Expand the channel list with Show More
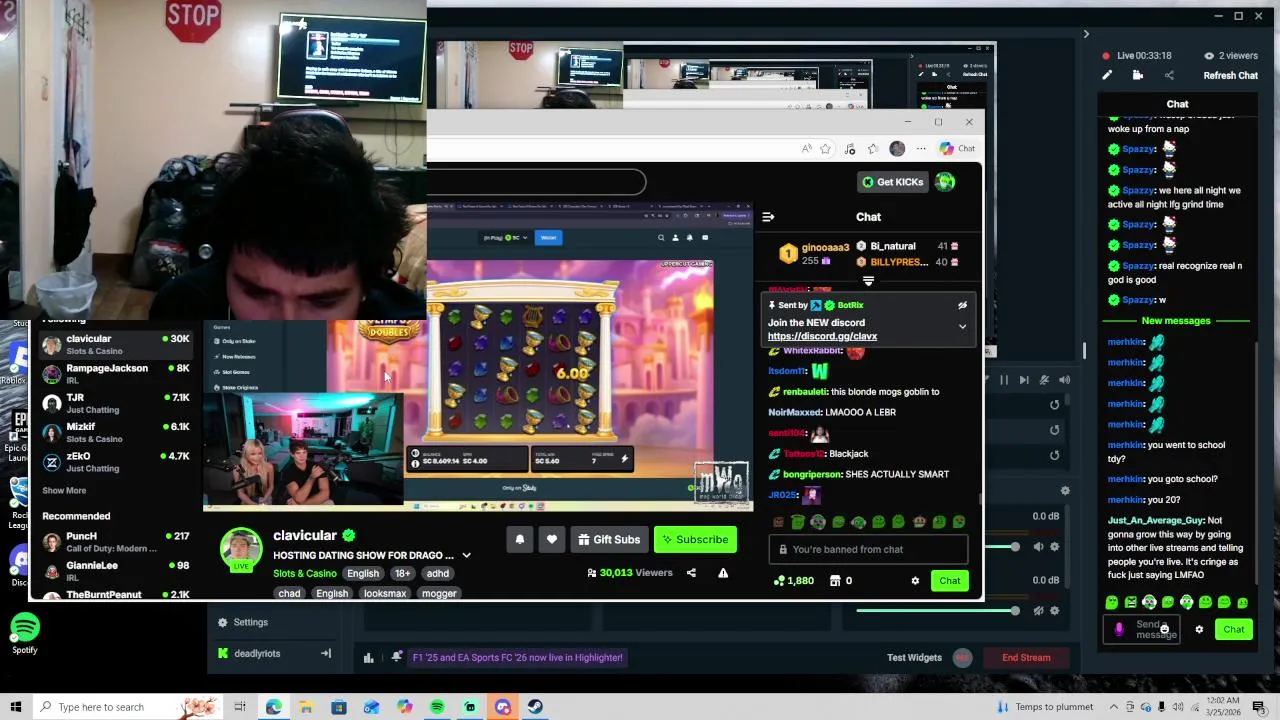 tap(64, 491)
